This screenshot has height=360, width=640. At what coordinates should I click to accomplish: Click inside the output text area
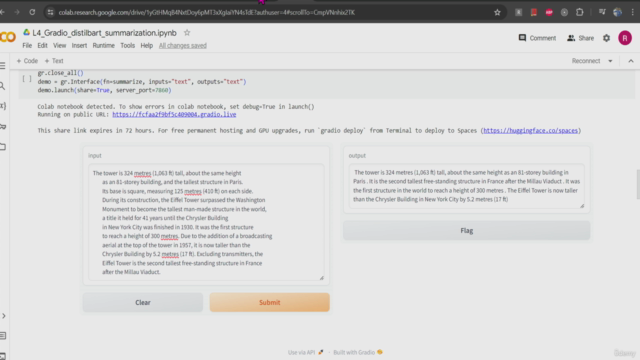[x=467, y=186]
